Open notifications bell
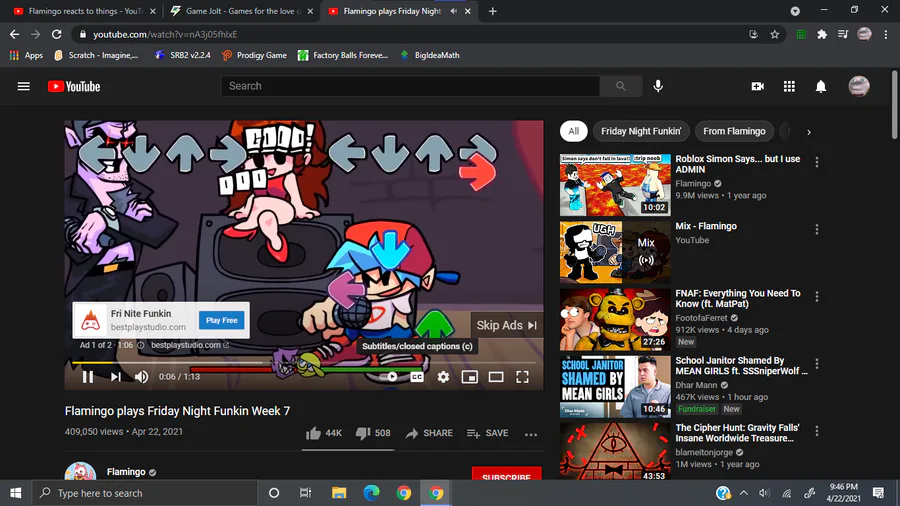The height and width of the screenshot is (506, 900). tap(821, 86)
